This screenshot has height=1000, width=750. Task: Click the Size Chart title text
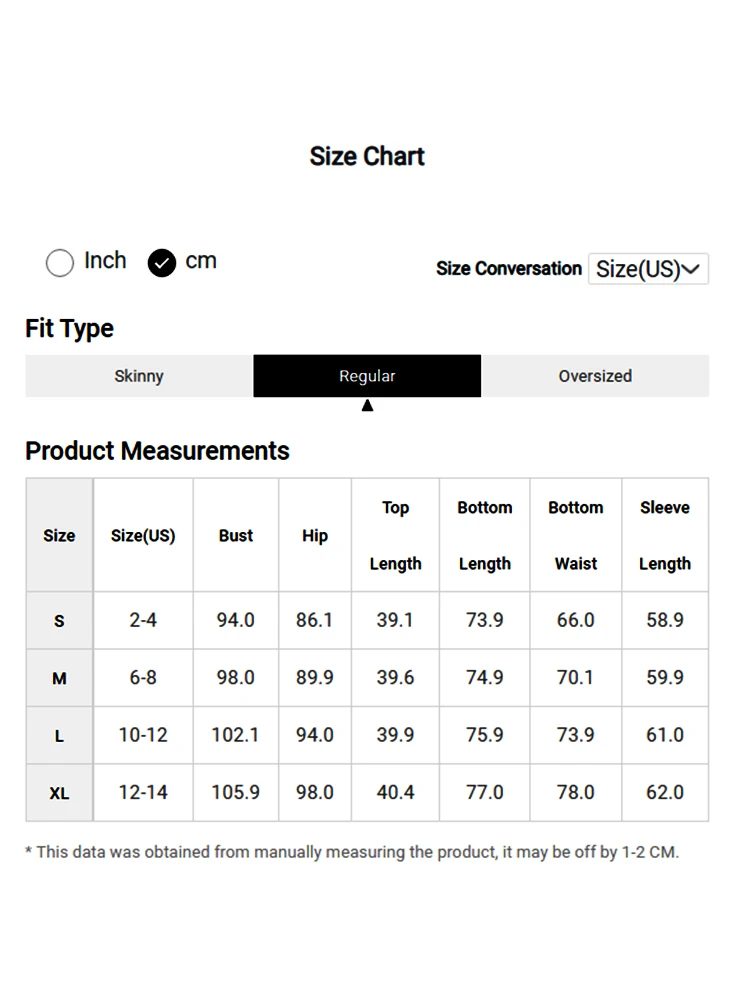point(367,156)
